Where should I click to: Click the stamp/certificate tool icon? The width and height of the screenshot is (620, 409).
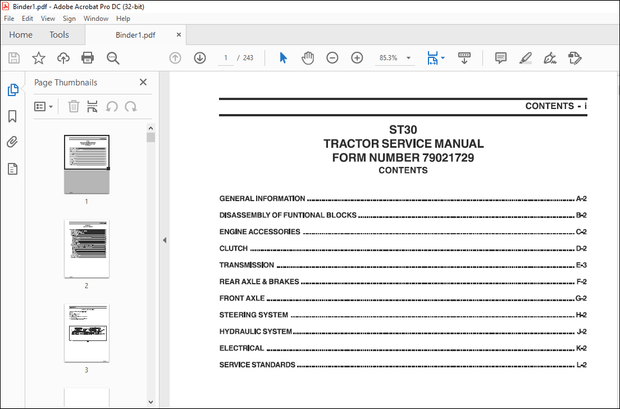click(x=575, y=58)
